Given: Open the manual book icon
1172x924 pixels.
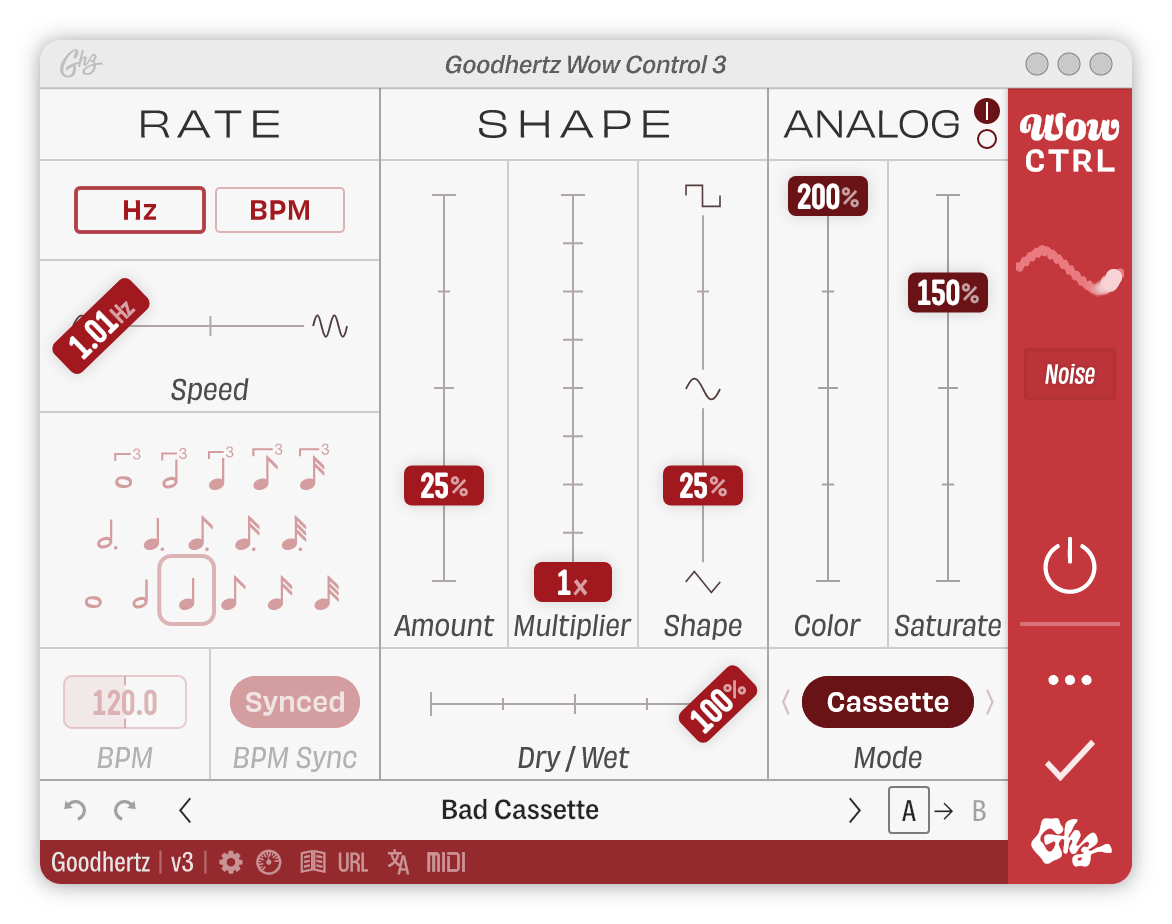Looking at the screenshot, I should [x=313, y=863].
